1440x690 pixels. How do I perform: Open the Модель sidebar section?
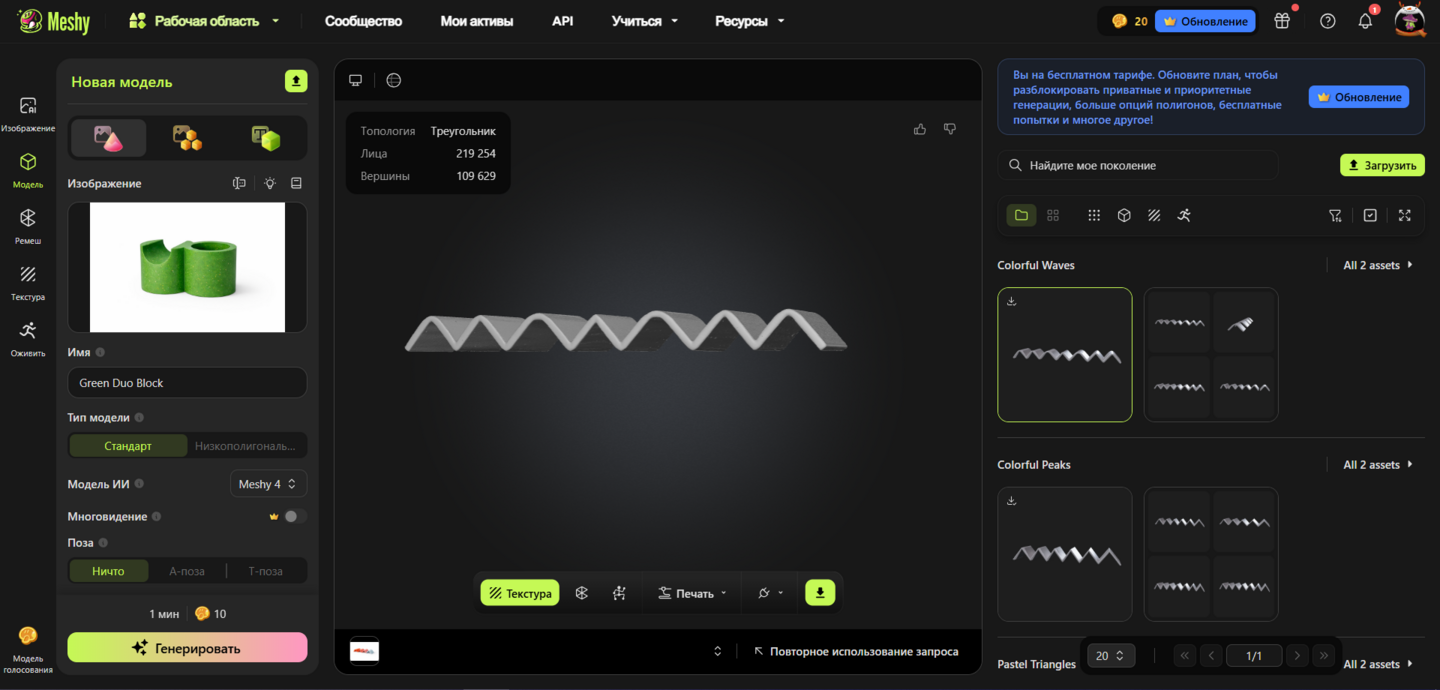click(x=28, y=169)
